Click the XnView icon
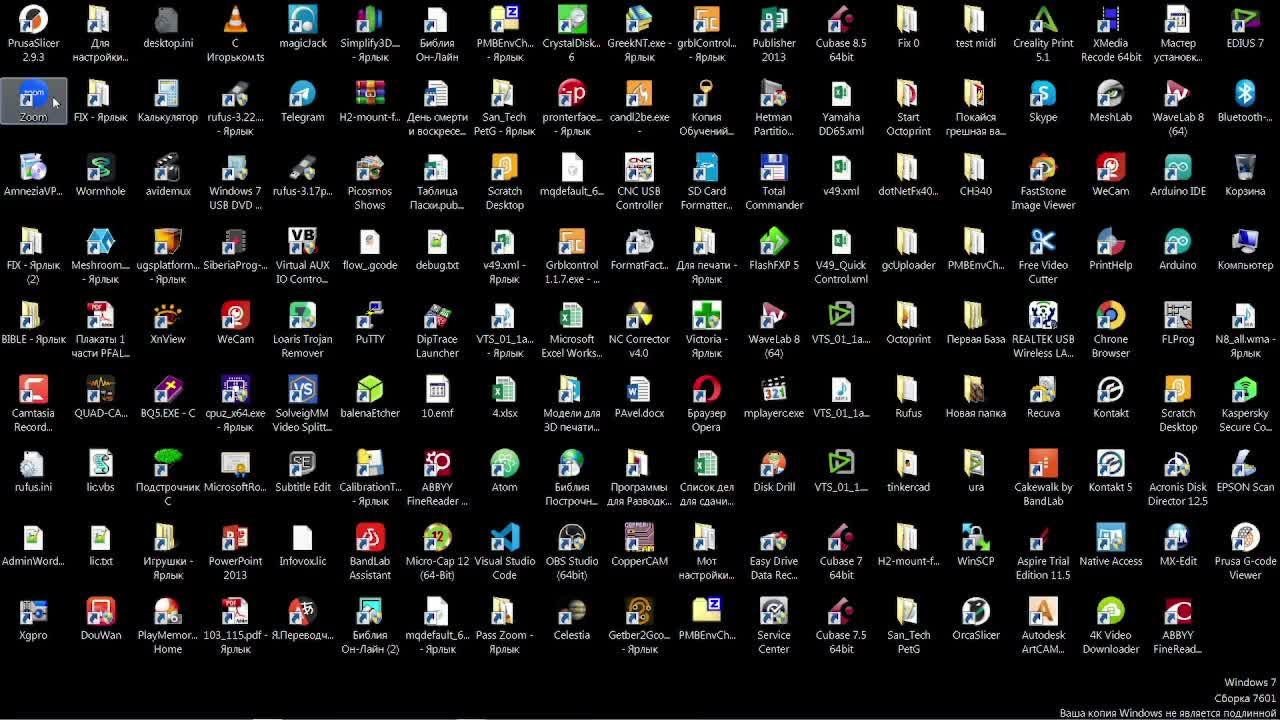 coord(168,315)
